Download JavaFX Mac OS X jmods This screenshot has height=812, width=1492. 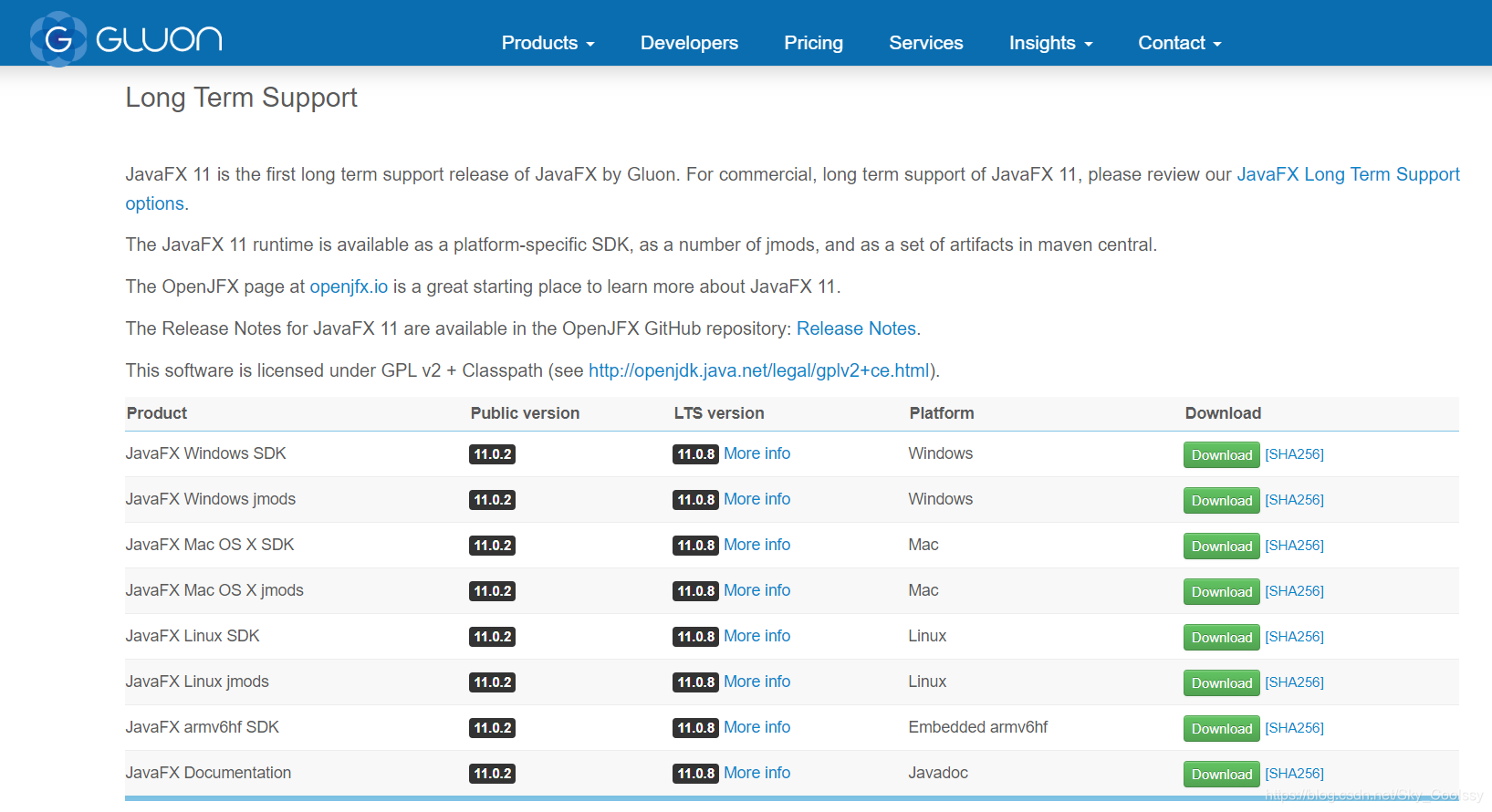tap(1221, 591)
